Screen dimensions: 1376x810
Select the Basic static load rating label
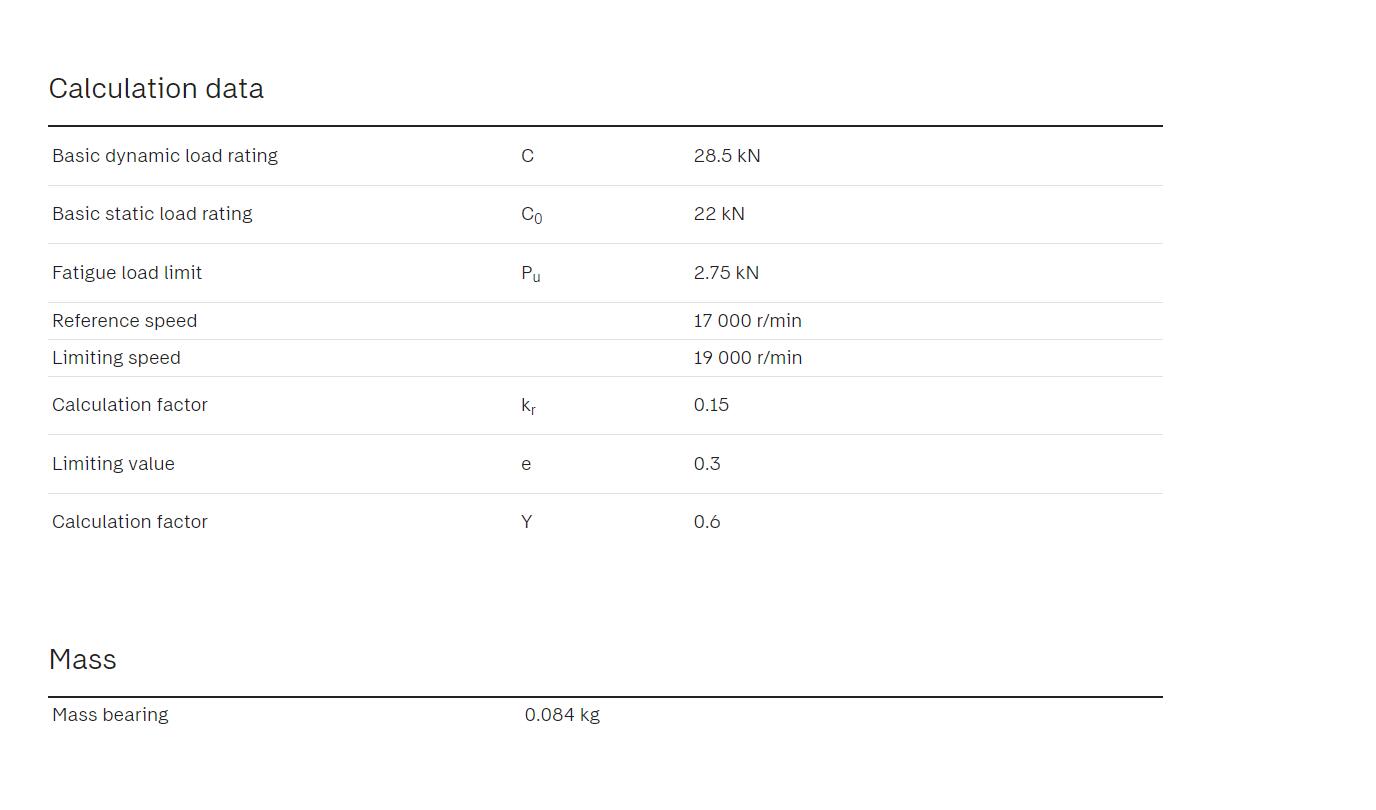point(152,214)
